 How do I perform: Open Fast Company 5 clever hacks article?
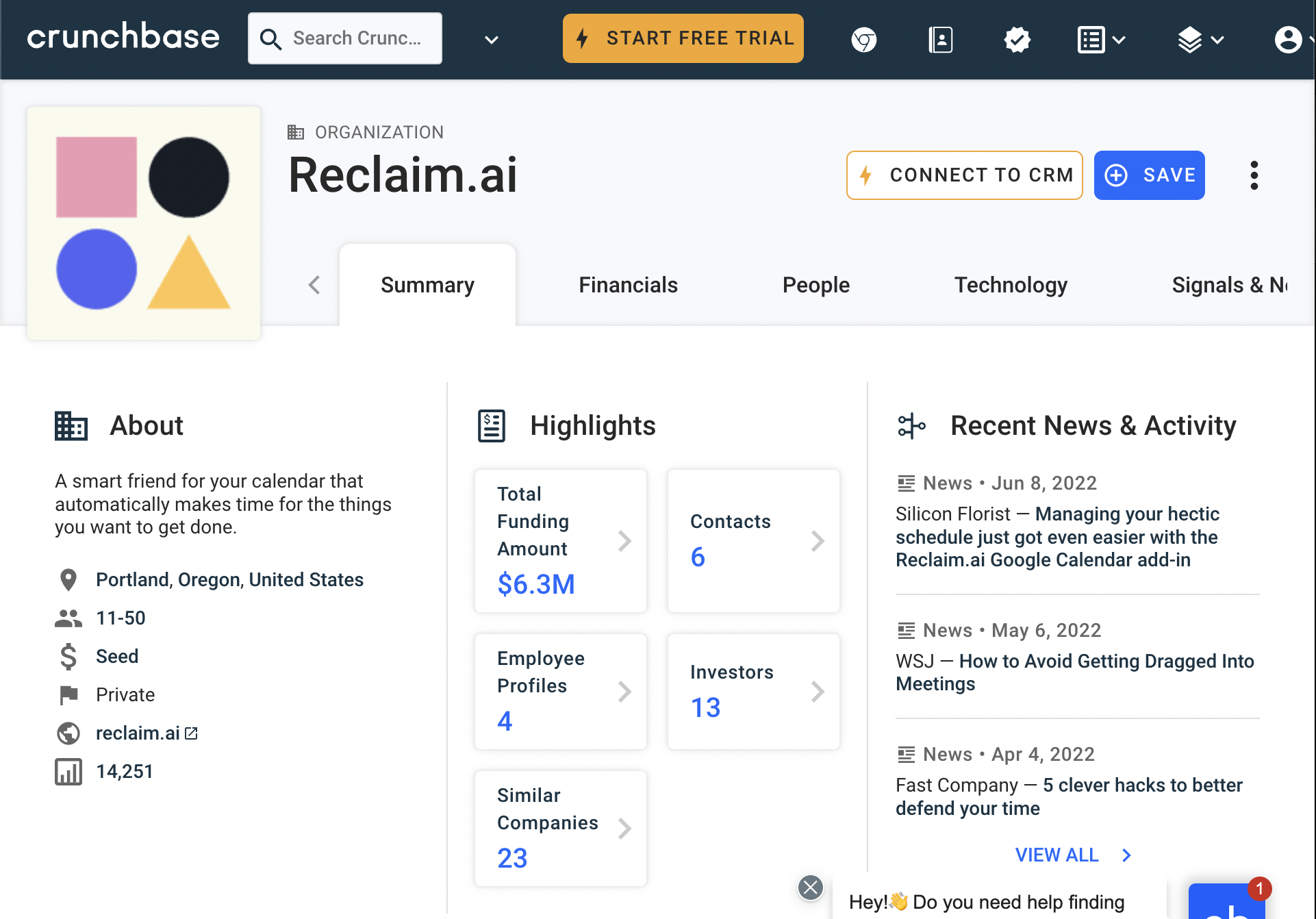[x=1069, y=796]
